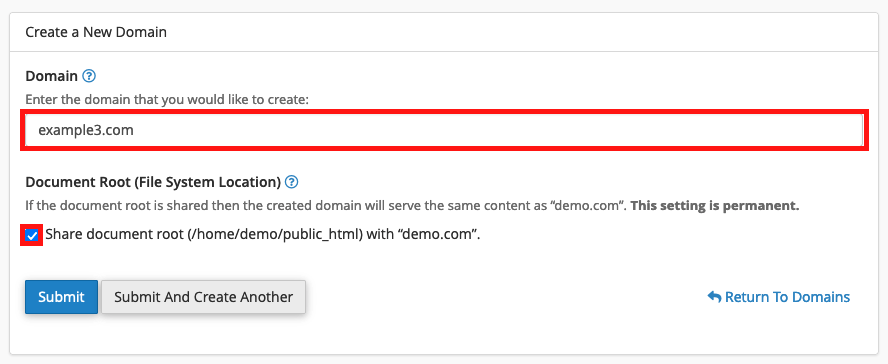Follow the Return To Domains link
The height and width of the screenshot is (364, 888).
pyautogui.click(x=779, y=297)
